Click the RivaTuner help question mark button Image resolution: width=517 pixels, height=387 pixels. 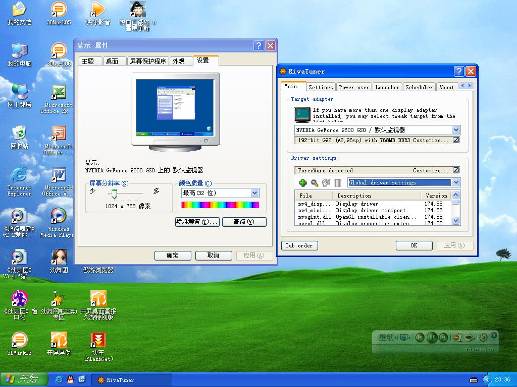pyautogui.click(x=459, y=71)
